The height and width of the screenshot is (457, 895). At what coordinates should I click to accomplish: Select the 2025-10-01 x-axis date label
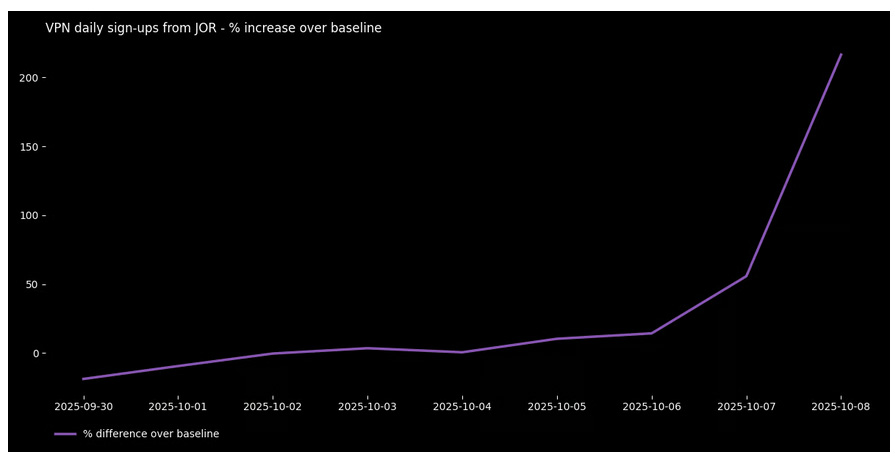(x=178, y=407)
